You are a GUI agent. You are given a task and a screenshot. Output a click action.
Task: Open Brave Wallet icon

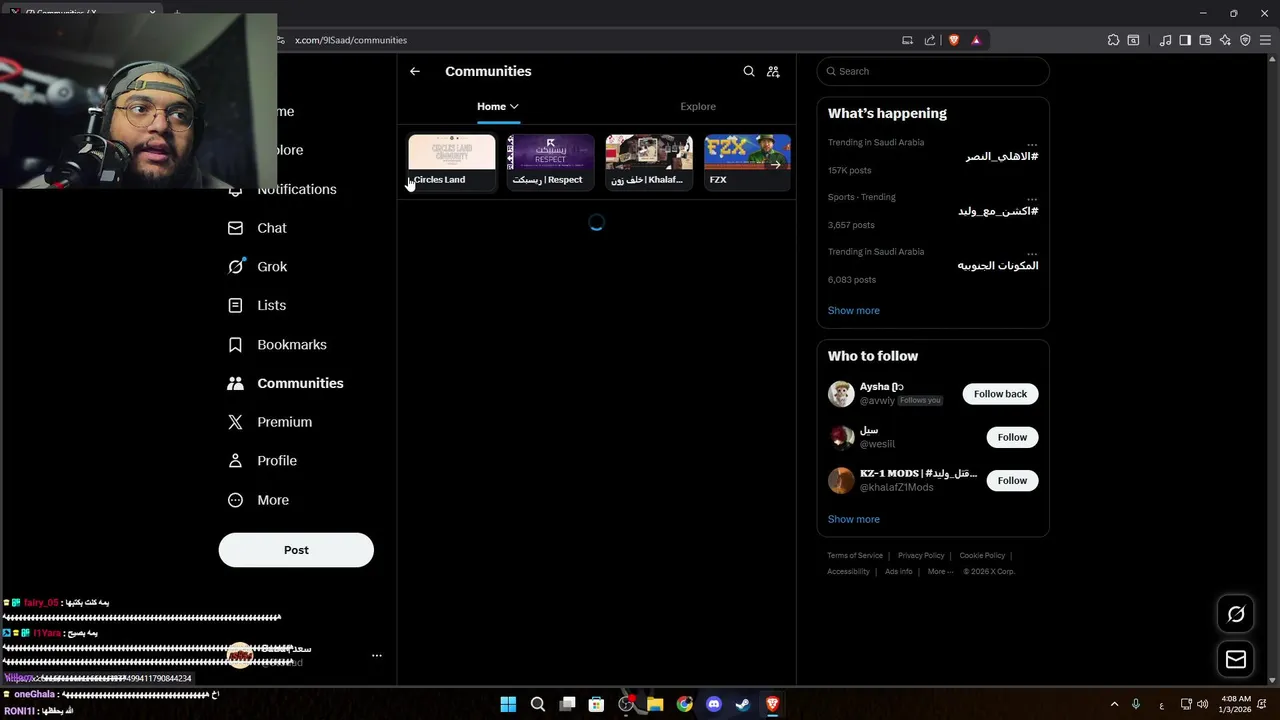[x=1205, y=40]
